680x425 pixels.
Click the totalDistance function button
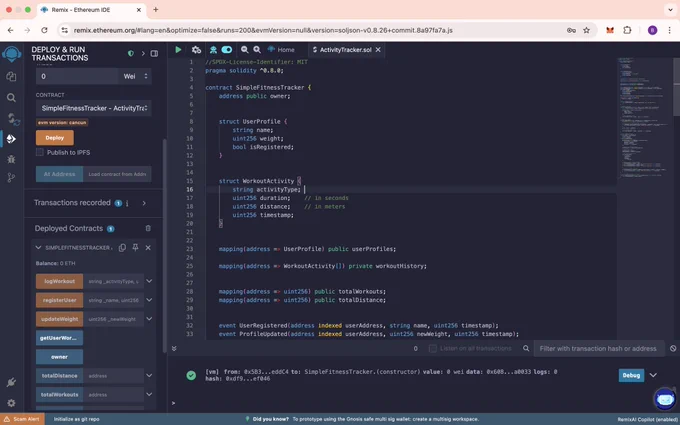pyautogui.click(x=59, y=376)
